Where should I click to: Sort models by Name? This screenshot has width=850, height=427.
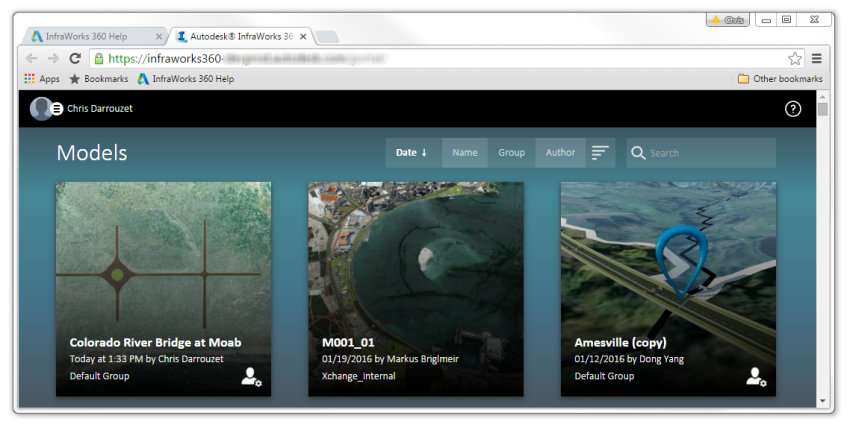pos(465,153)
